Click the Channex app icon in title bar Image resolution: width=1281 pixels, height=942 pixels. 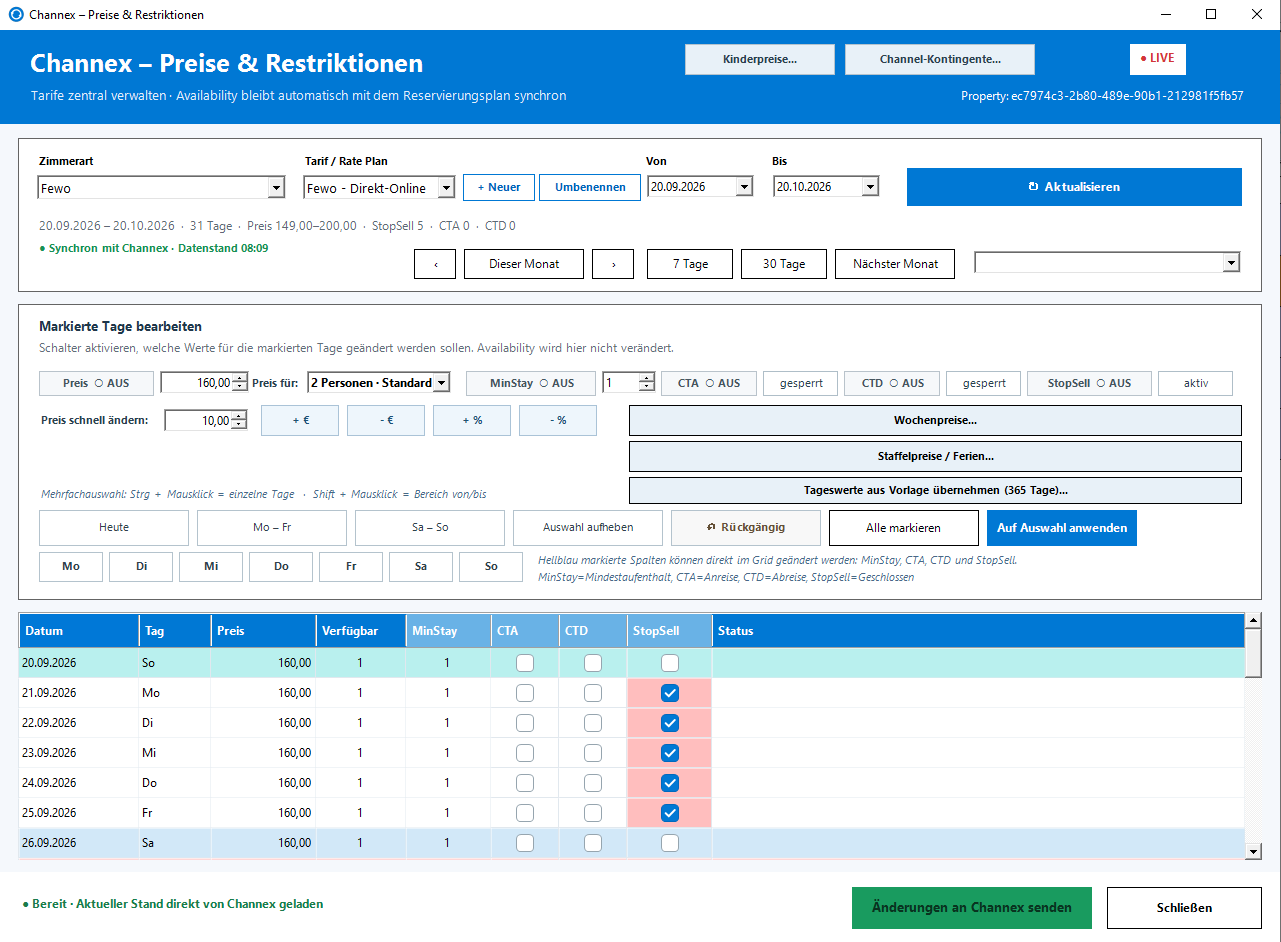click(15, 15)
